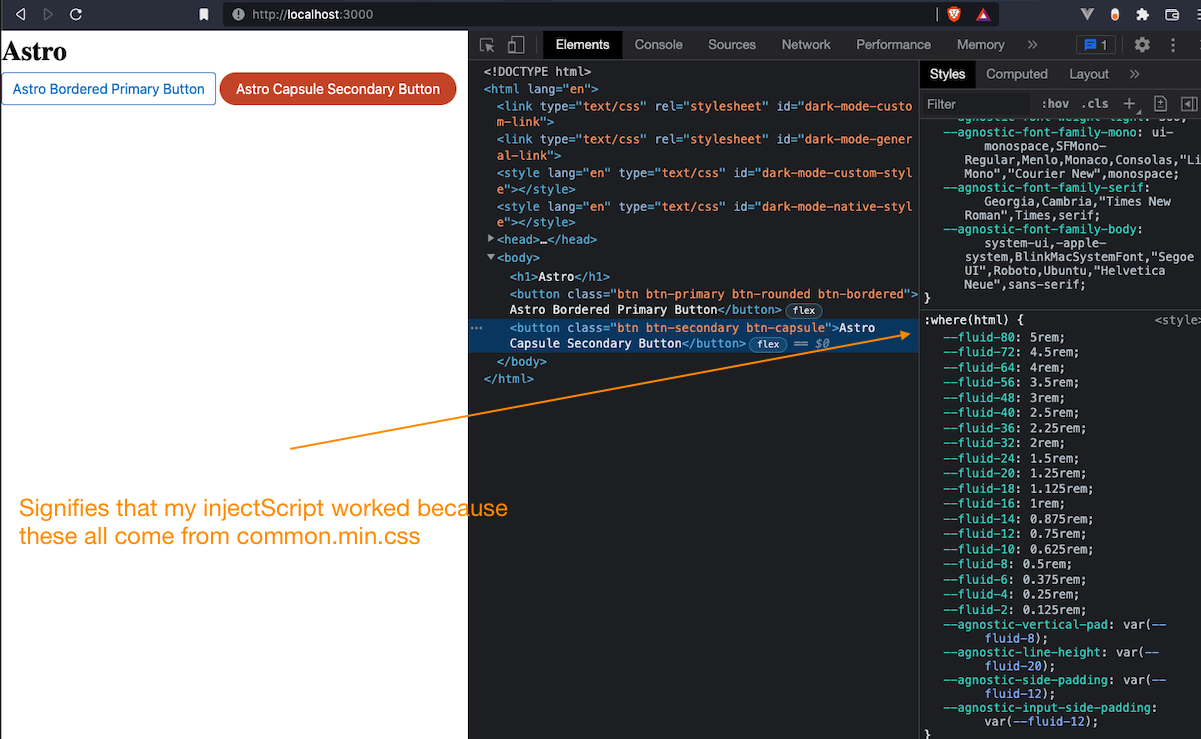
Task: Open the extensions puzzle icon
Action: [x=1142, y=14]
